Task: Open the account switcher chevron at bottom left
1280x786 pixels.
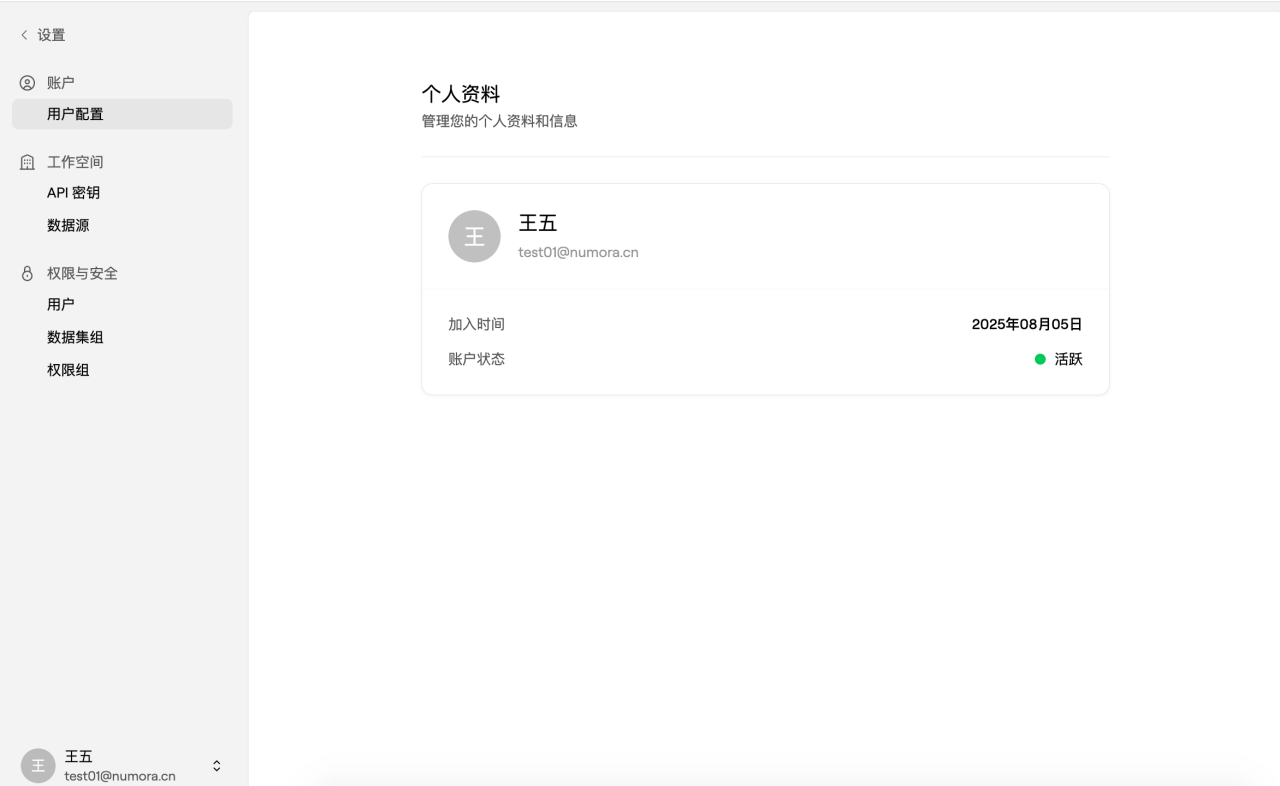Action: (x=216, y=765)
